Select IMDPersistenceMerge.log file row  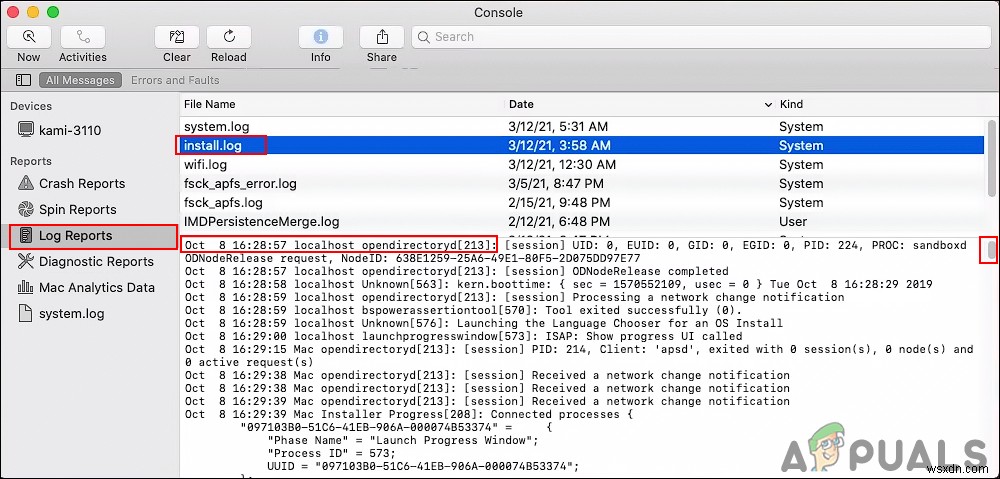pyautogui.click(x=582, y=222)
